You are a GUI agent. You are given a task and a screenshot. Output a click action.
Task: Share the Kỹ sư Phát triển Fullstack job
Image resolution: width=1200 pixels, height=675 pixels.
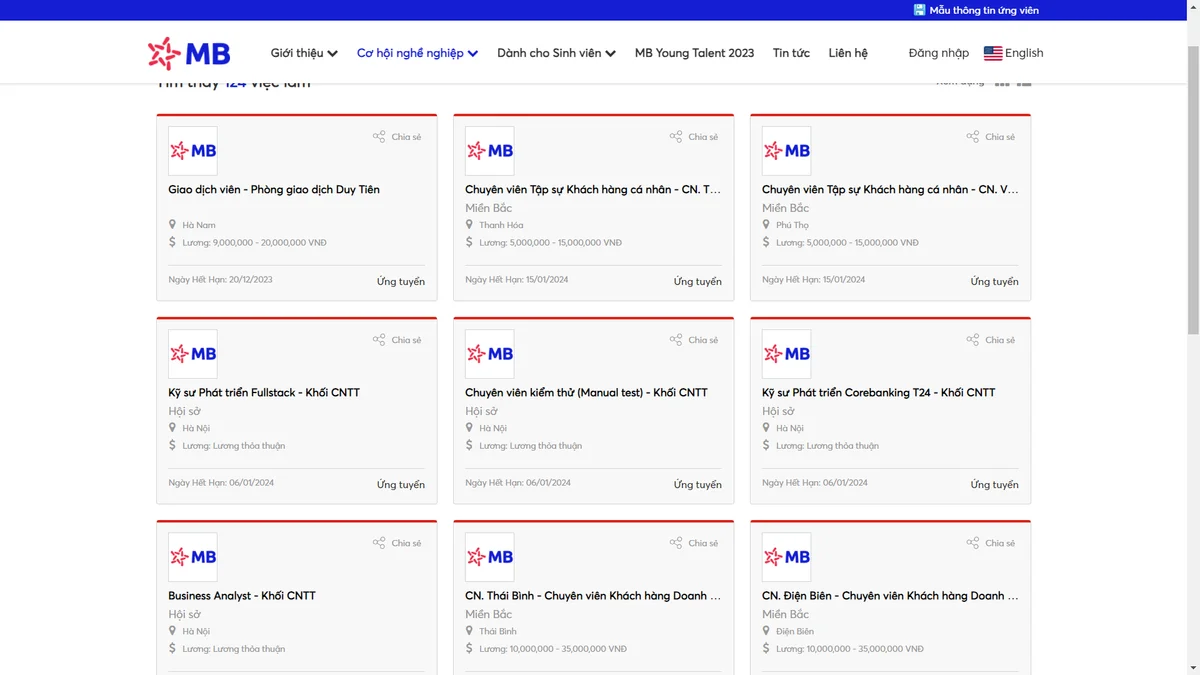tap(397, 340)
